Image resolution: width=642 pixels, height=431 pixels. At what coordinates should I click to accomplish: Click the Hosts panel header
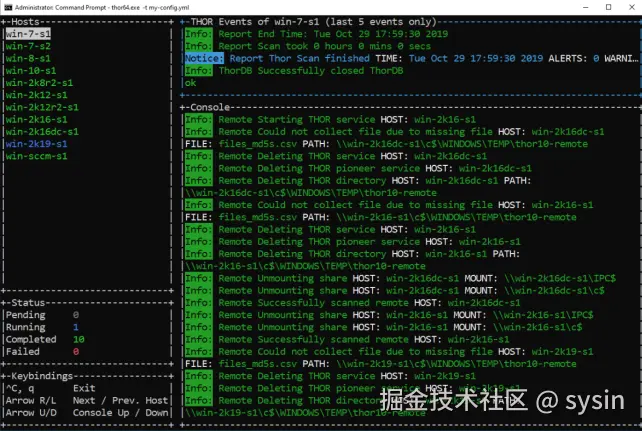click(x=25, y=22)
